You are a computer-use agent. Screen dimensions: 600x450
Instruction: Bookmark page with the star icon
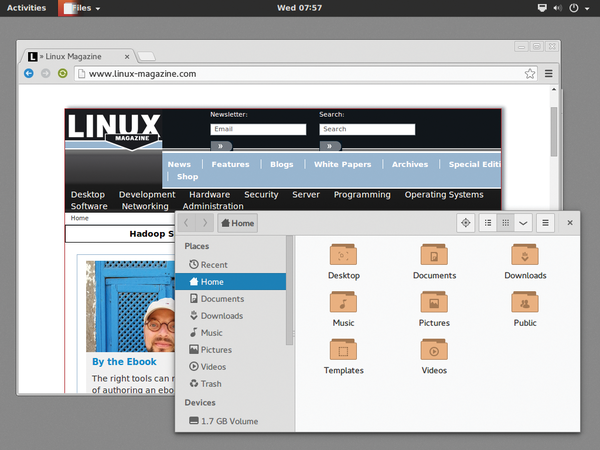pyautogui.click(x=530, y=73)
